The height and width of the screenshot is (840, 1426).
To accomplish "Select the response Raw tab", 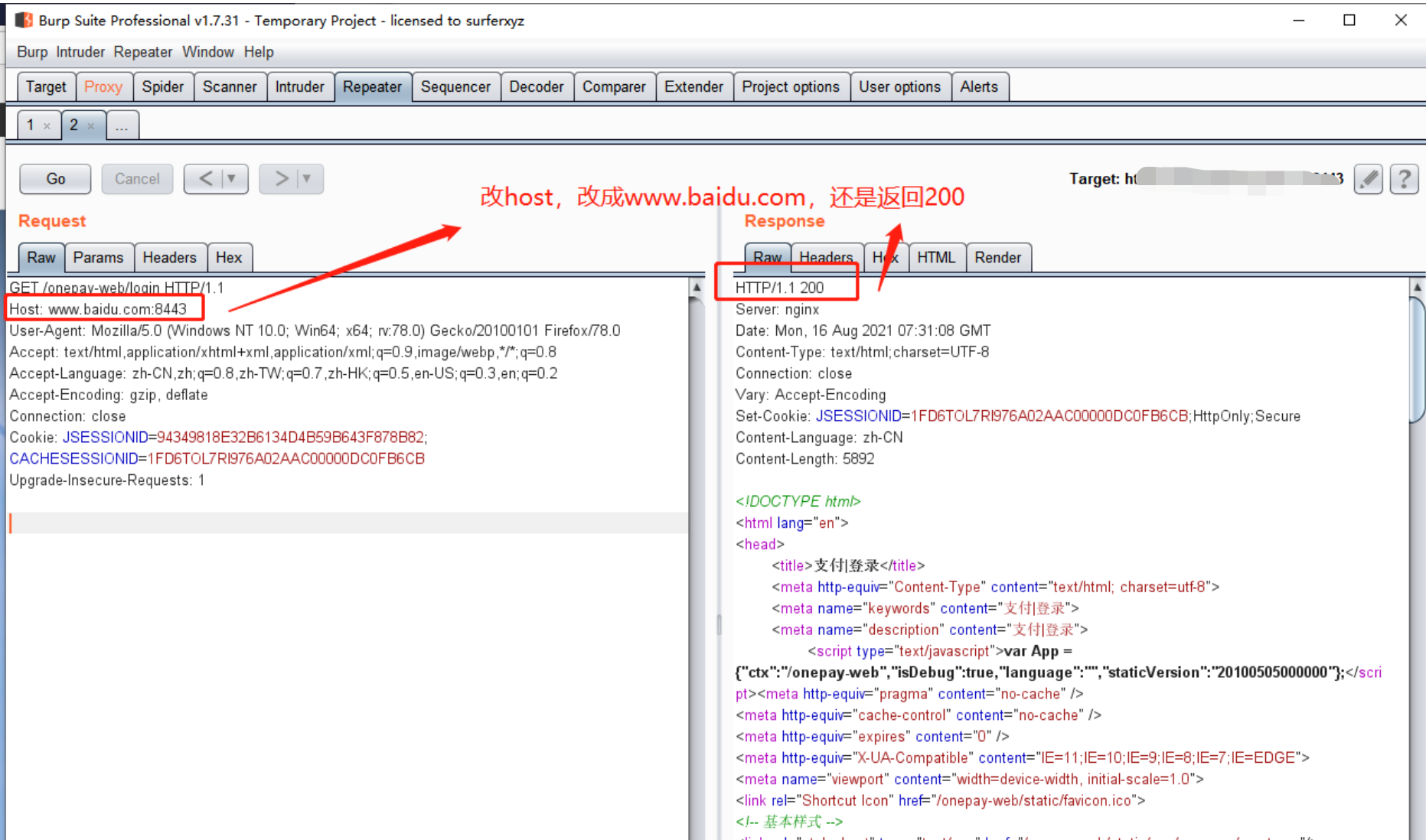I will point(768,257).
